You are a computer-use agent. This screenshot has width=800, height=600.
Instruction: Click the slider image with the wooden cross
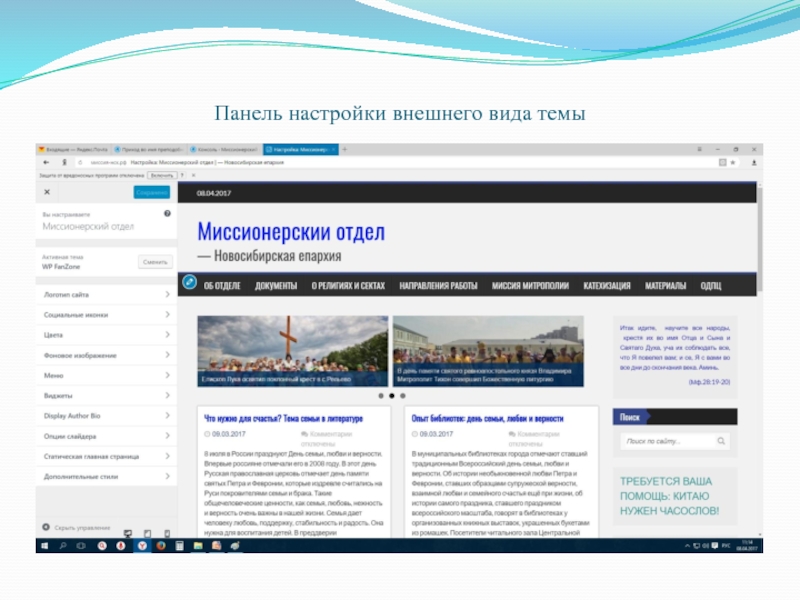(x=293, y=351)
